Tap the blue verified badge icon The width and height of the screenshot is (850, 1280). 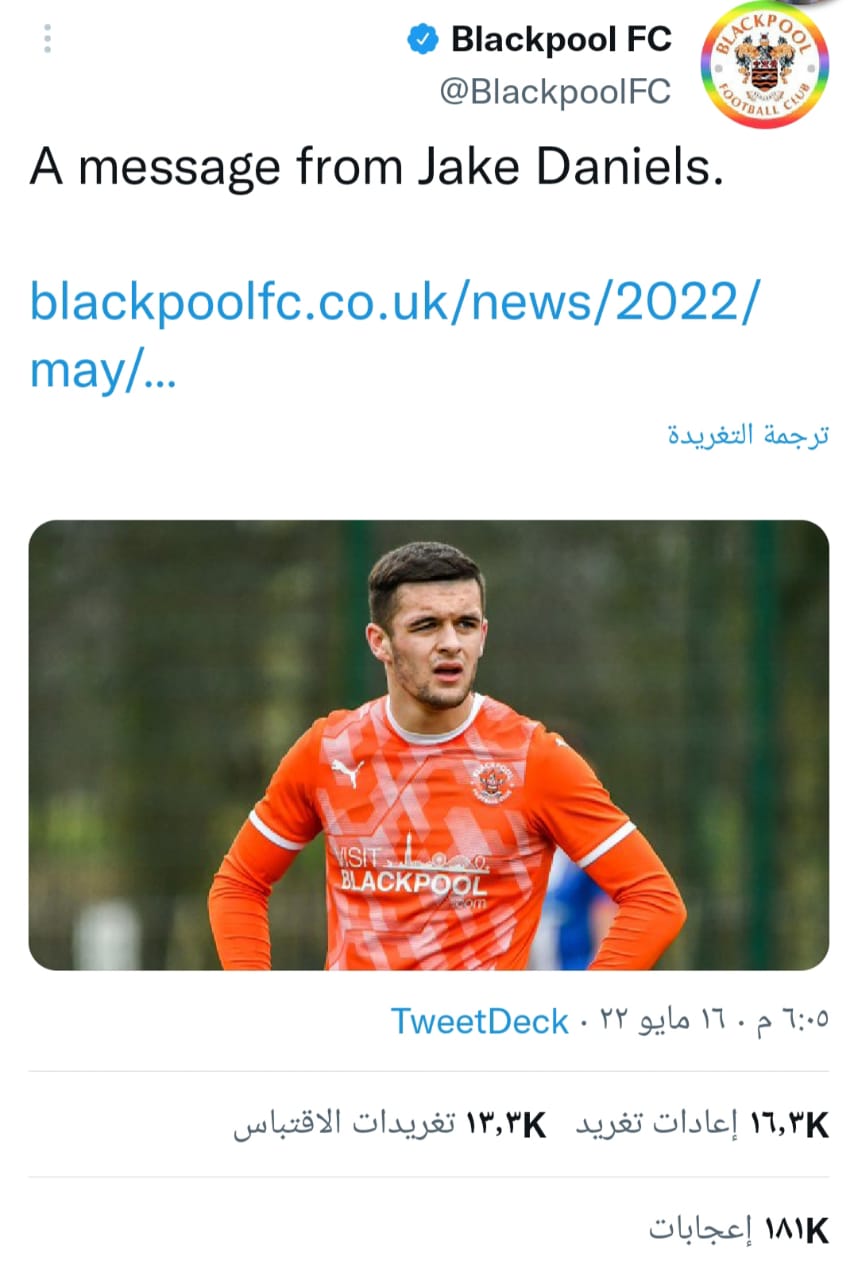(423, 40)
